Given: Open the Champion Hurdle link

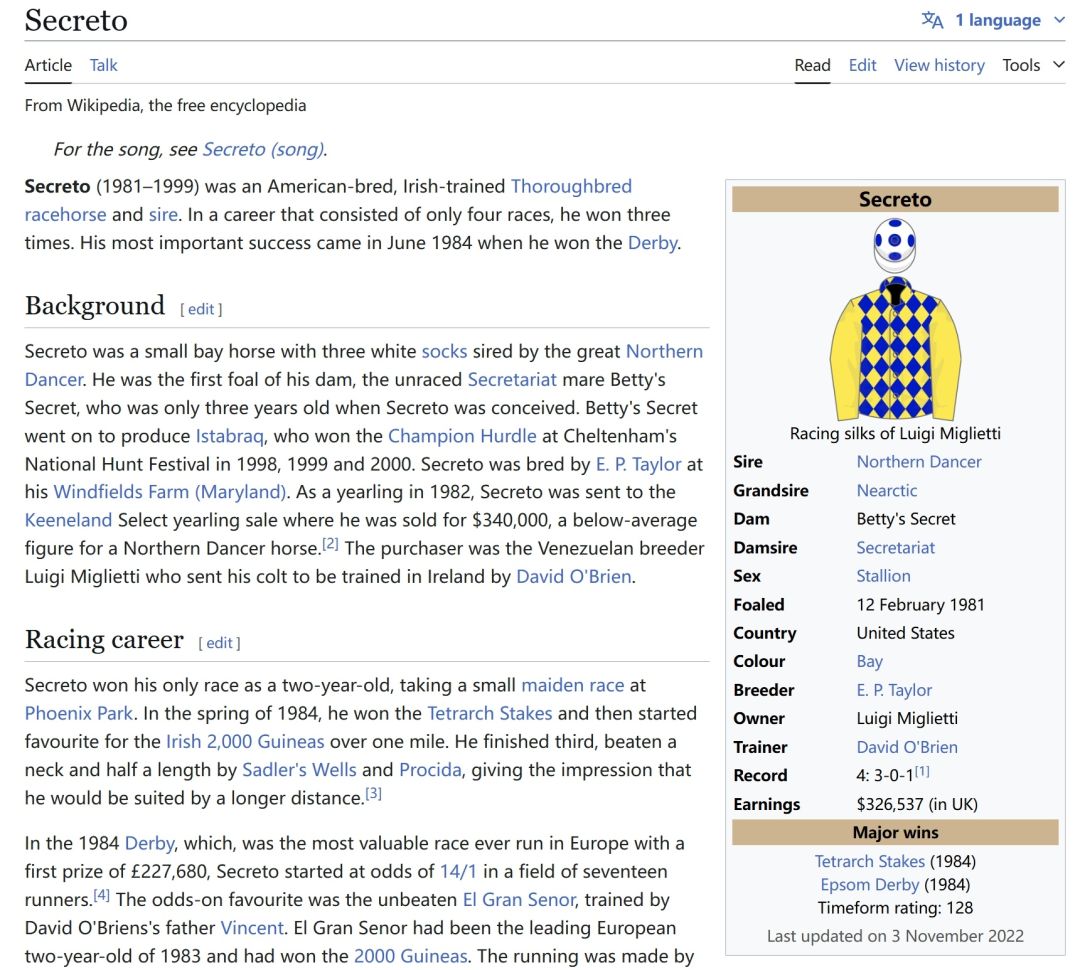Looking at the screenshot, I should tap(462, 436).
